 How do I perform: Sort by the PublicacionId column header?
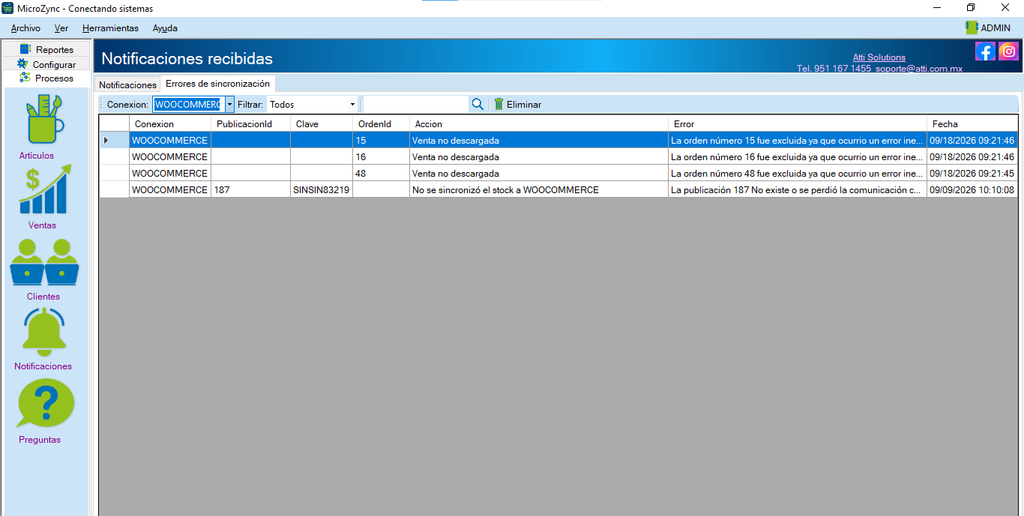(251, 123)
